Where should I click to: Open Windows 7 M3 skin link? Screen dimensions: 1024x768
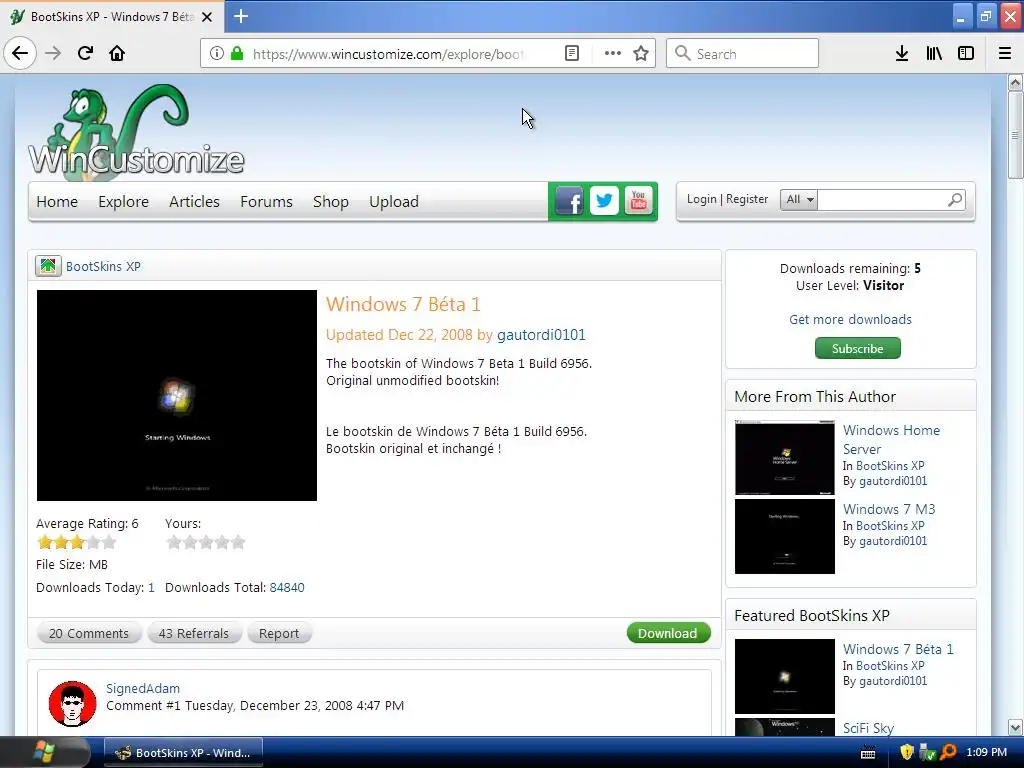889,509
